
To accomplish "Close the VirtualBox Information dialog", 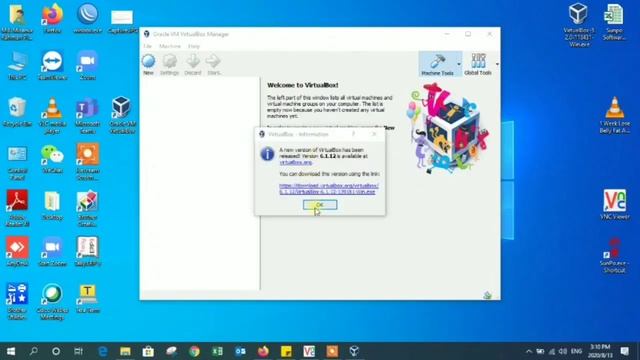I will click(374, 134).
